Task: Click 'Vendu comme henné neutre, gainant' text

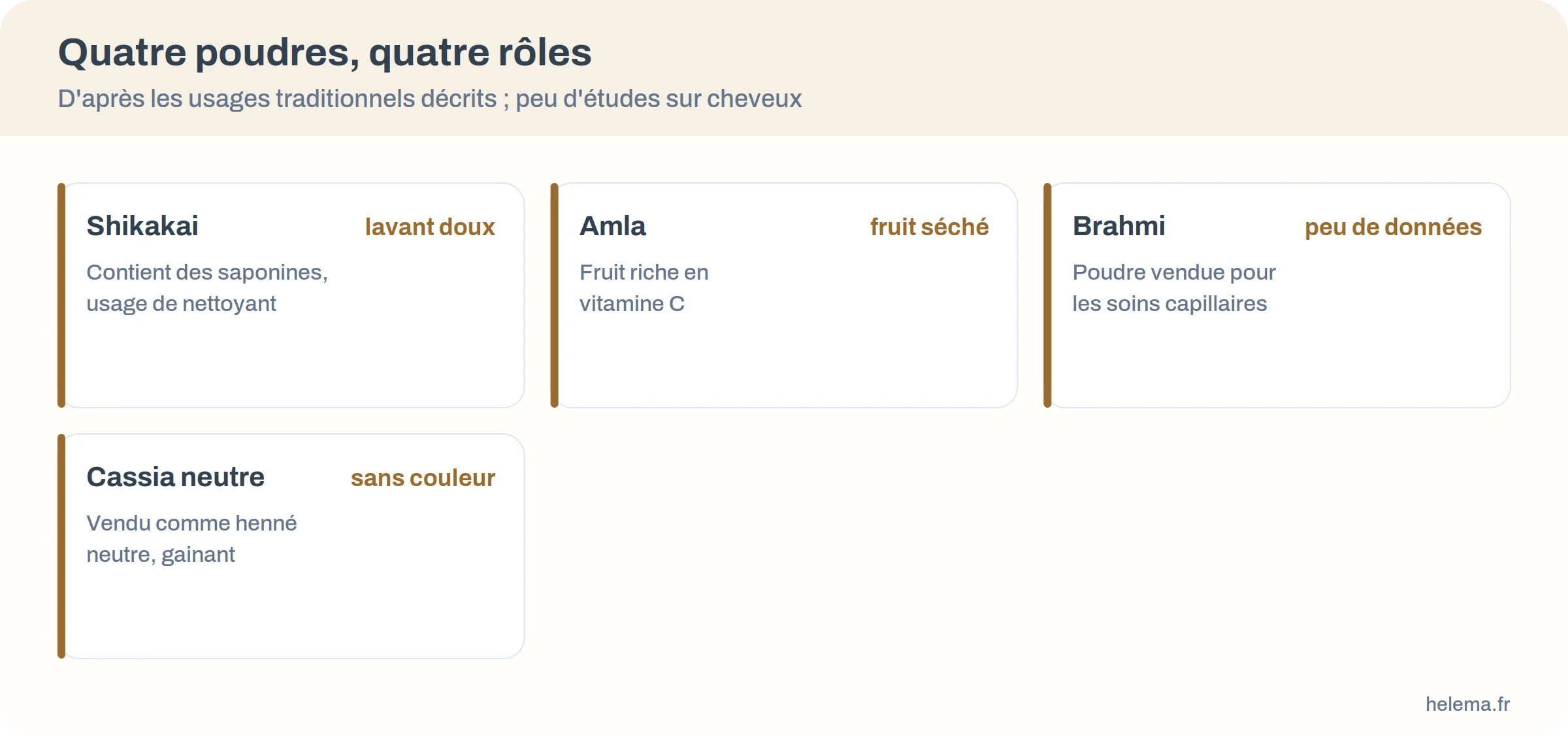Action: click(x=191, y=538)
